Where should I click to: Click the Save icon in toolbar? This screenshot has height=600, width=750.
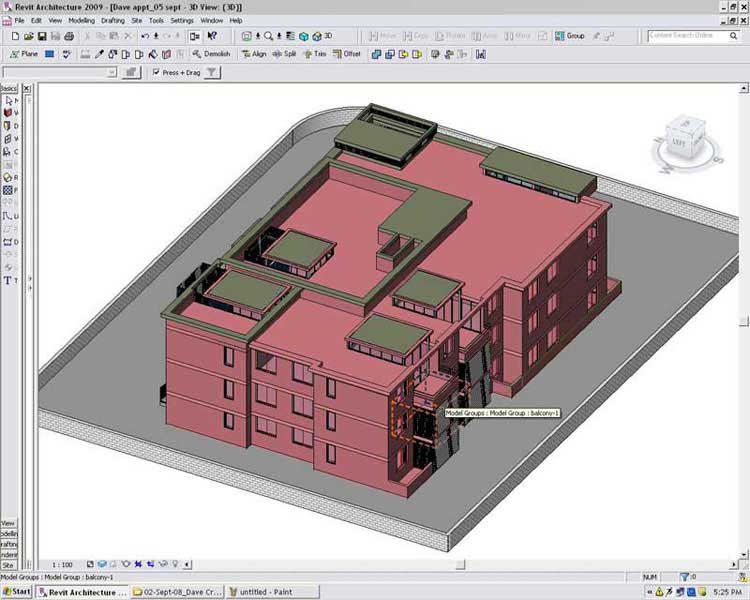tap(43, 36)
